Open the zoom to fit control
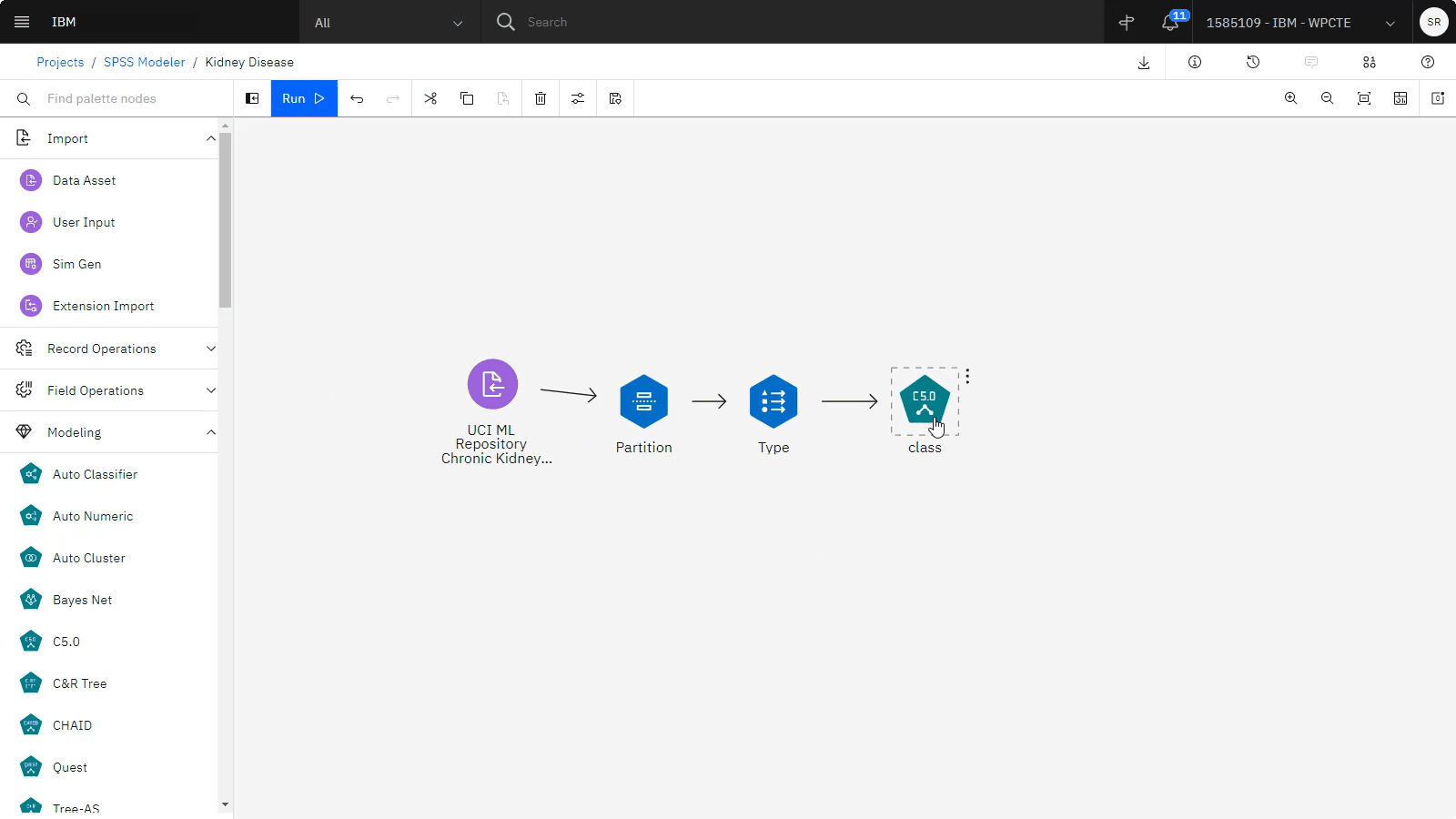Screen dimensions: 1456x819 coord(1363,98)
